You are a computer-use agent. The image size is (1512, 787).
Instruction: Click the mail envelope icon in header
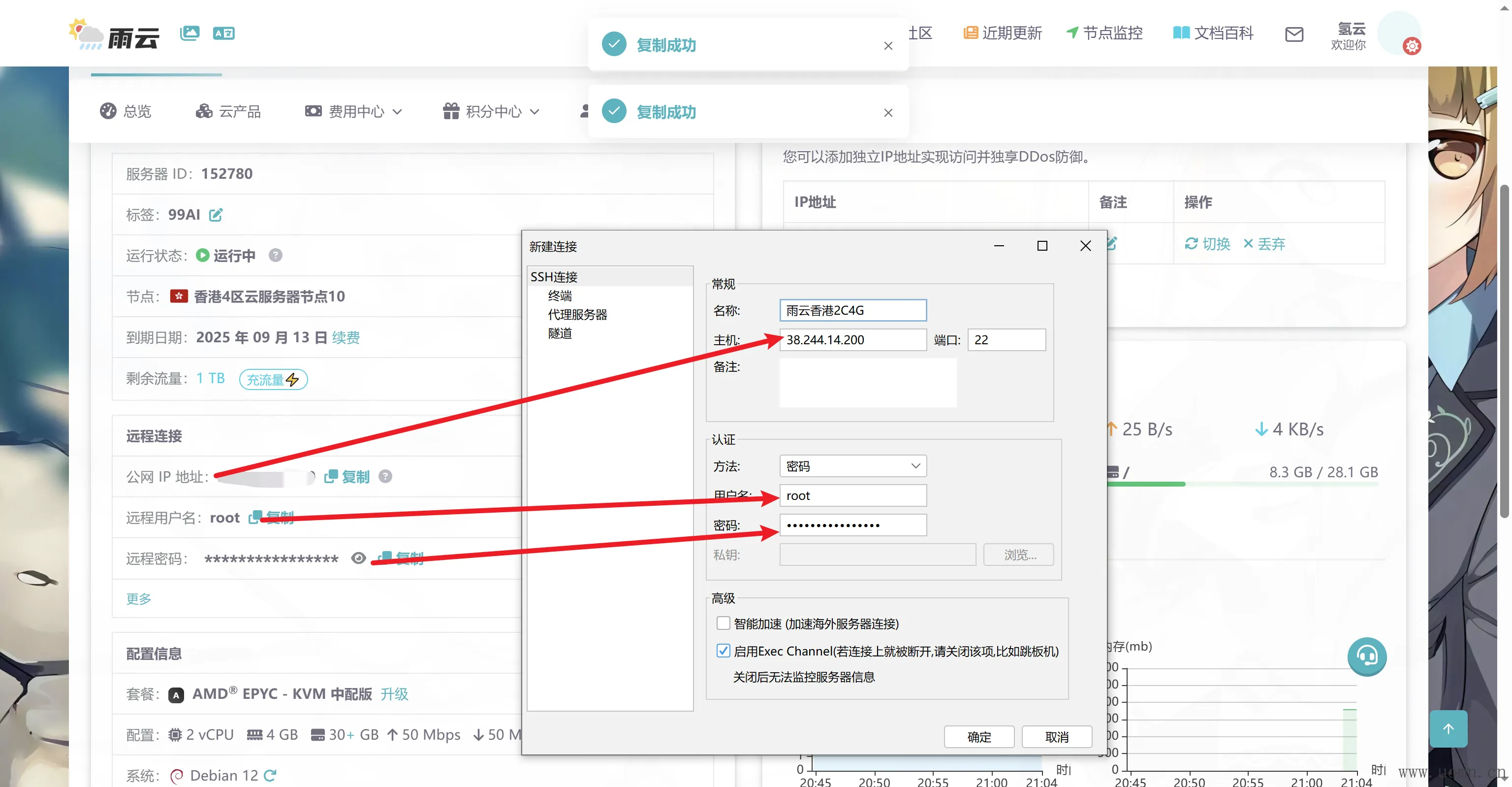1293,34
